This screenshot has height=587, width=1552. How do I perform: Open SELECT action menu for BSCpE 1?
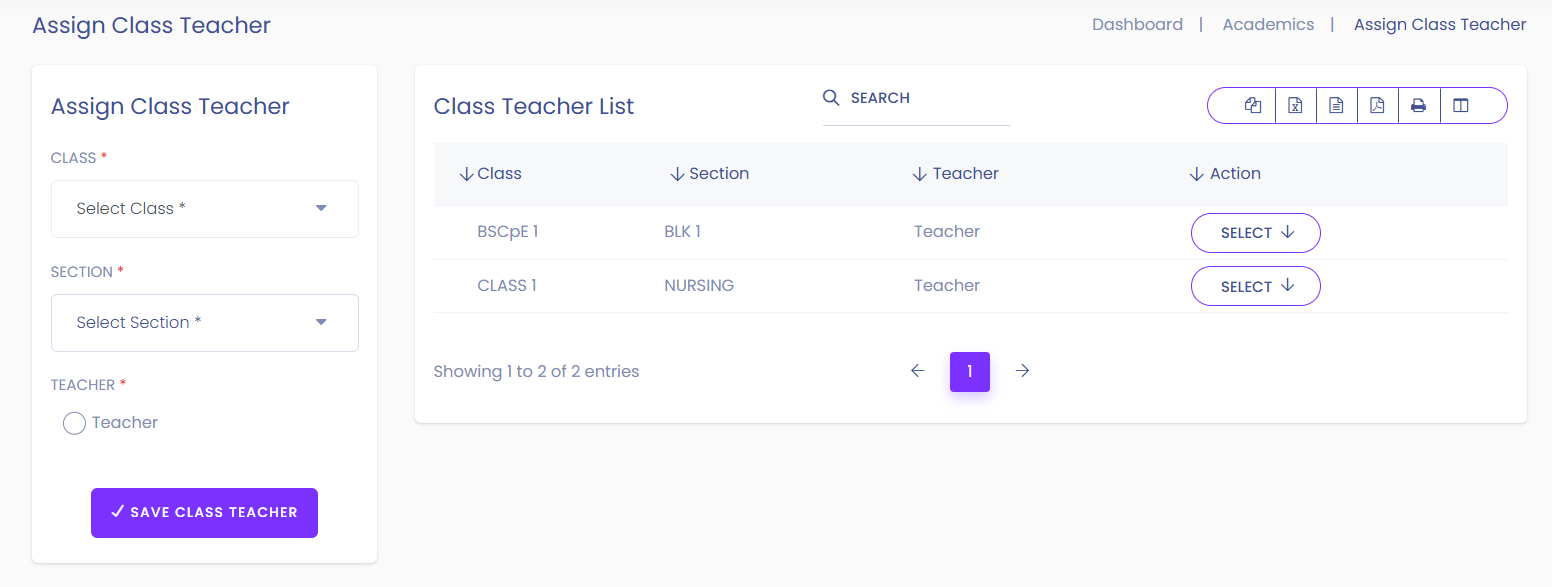1256,233
